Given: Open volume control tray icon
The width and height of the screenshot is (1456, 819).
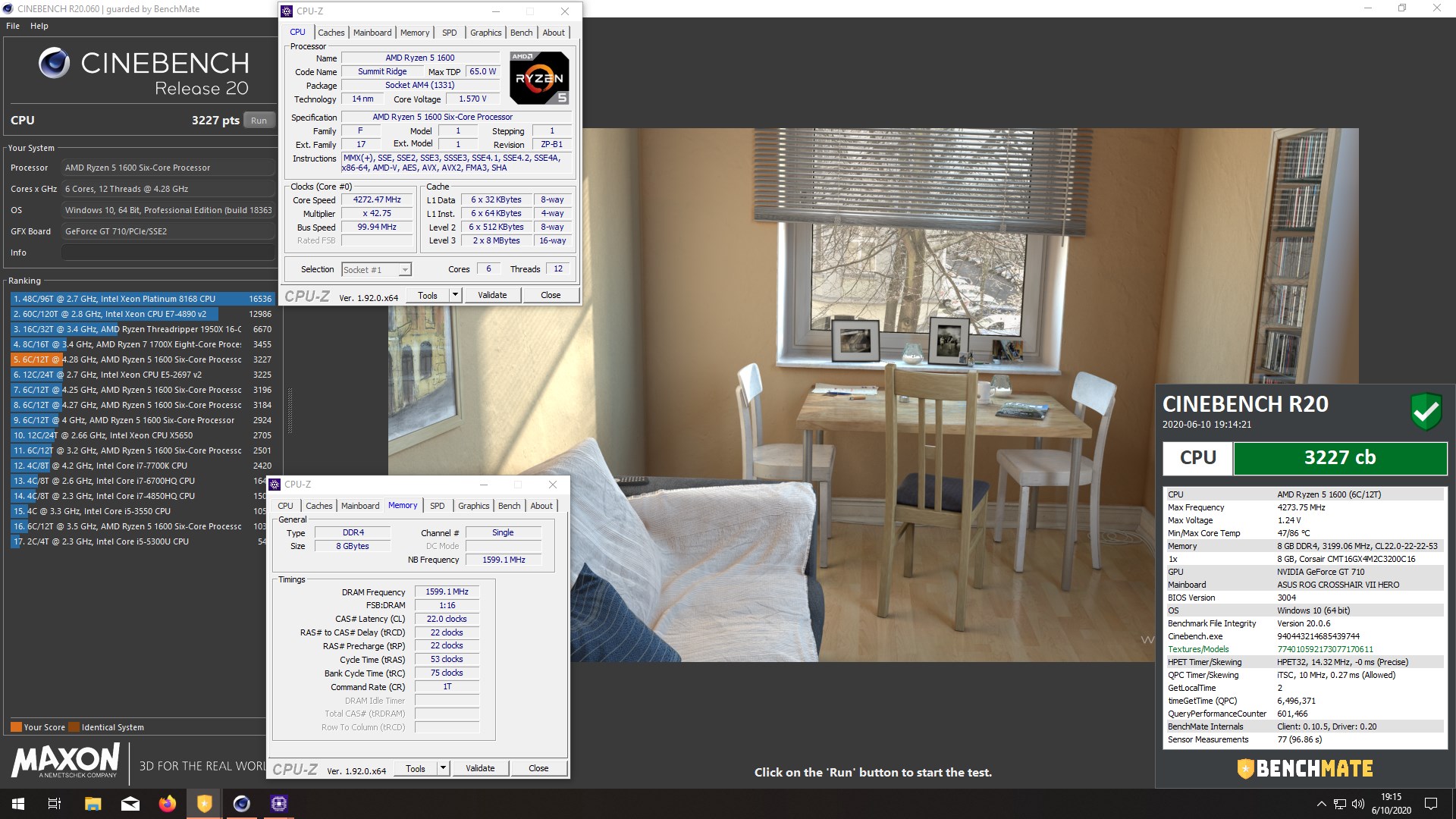Looking at the screenshot, I should point(1358,804).
